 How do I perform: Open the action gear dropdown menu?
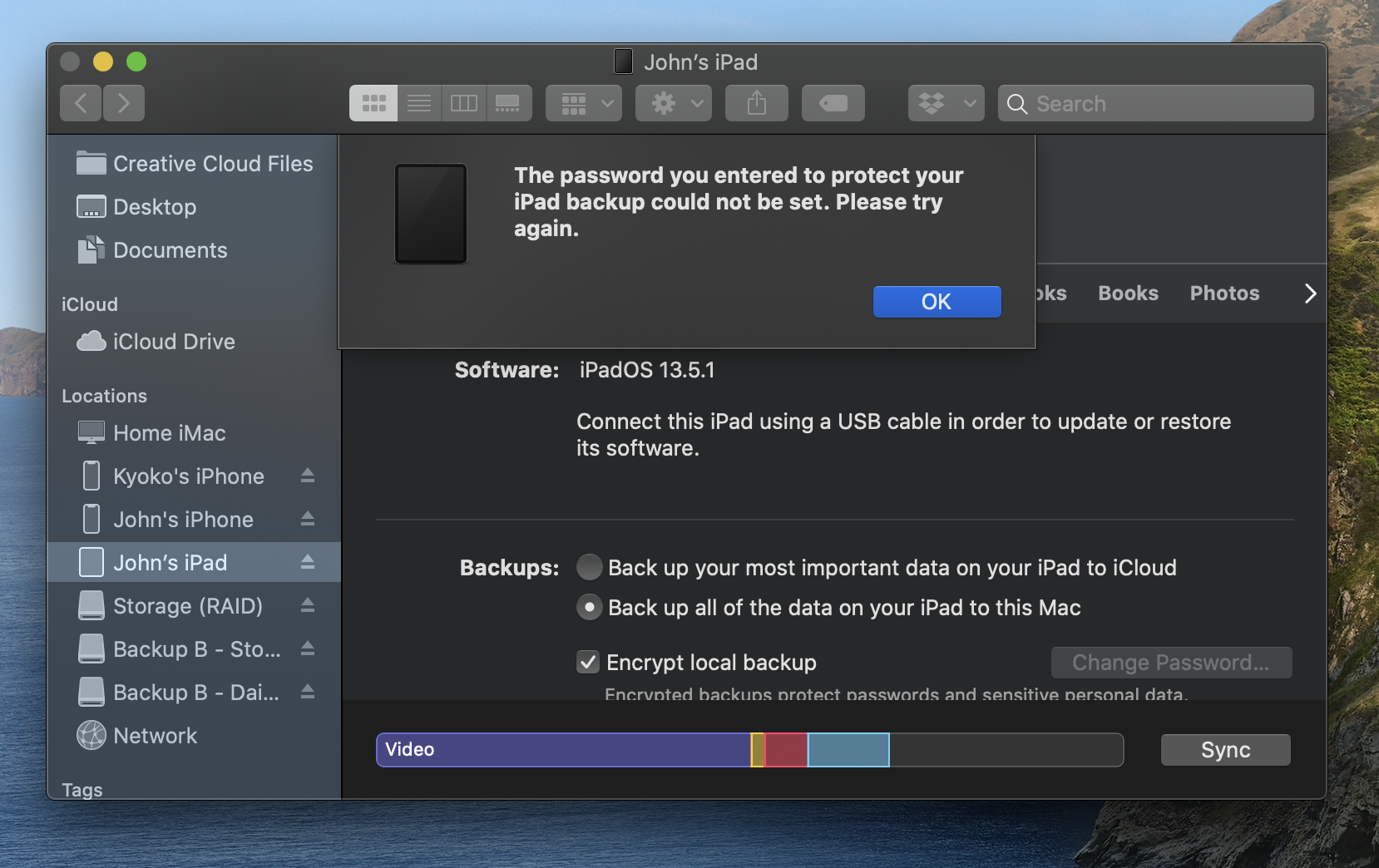coord(673,102)
